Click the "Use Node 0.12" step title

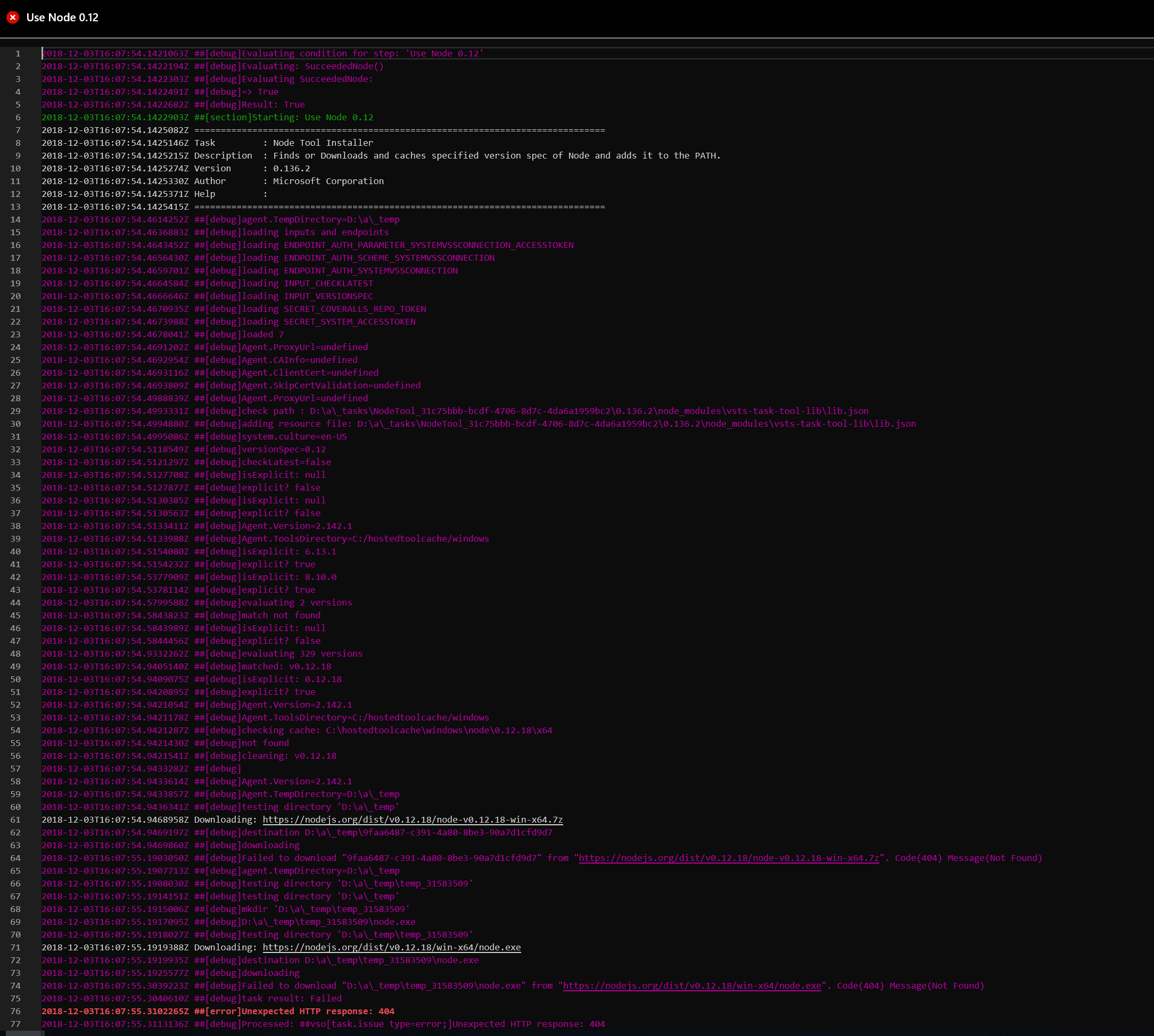point(63,18)
